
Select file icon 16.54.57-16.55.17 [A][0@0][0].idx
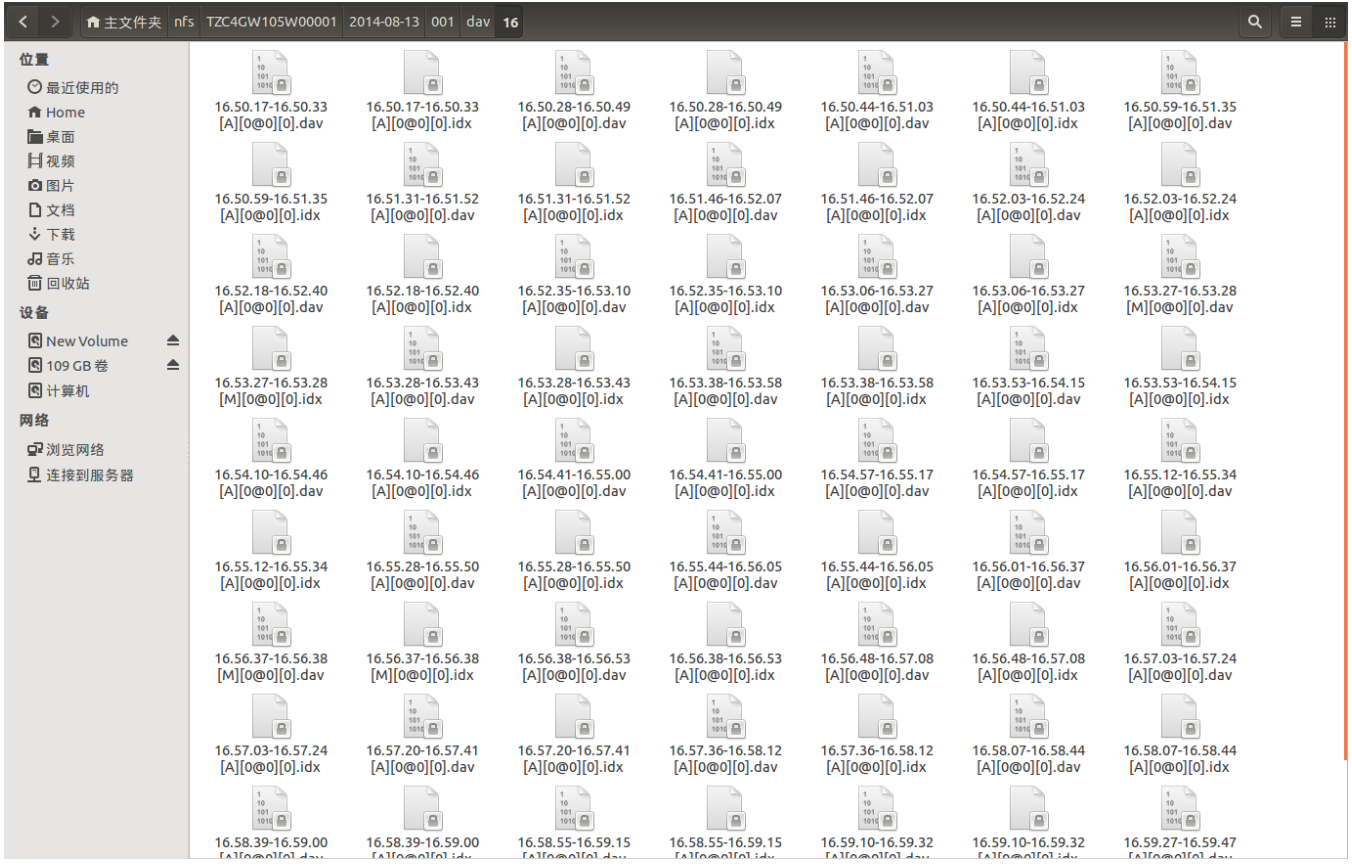[x=1028, y=441]
